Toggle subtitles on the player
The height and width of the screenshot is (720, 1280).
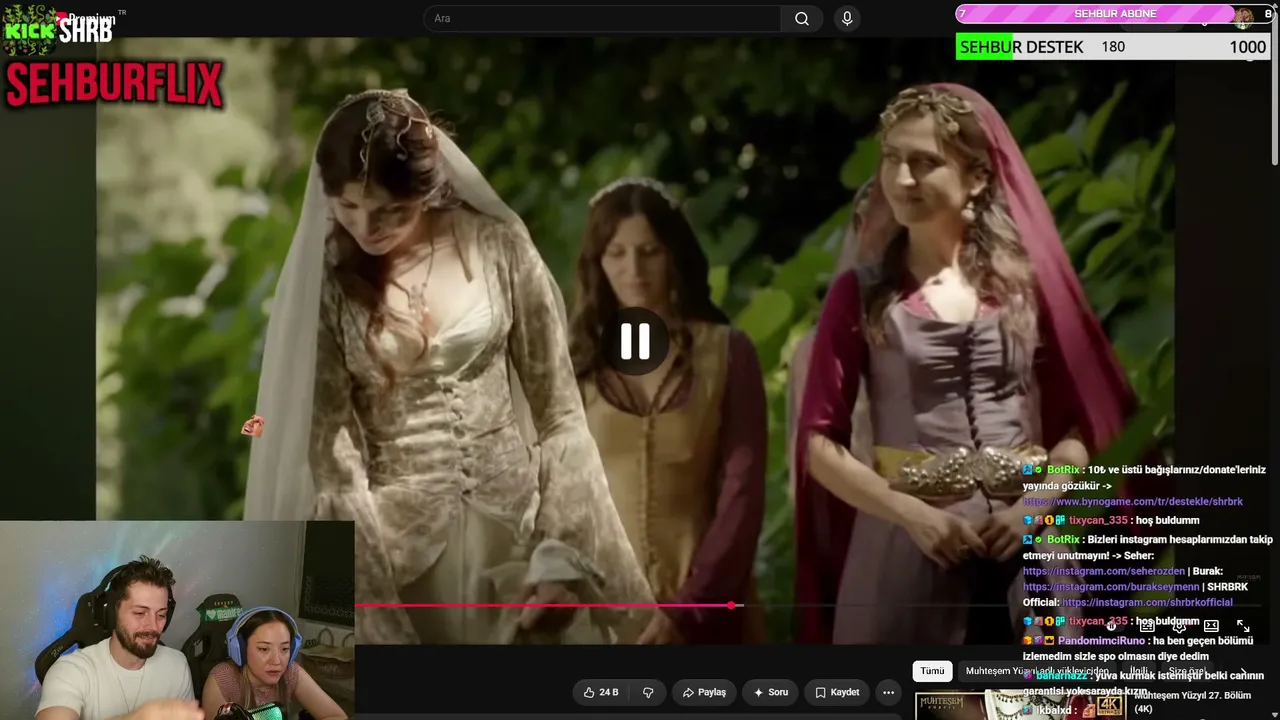[1147, 626]
